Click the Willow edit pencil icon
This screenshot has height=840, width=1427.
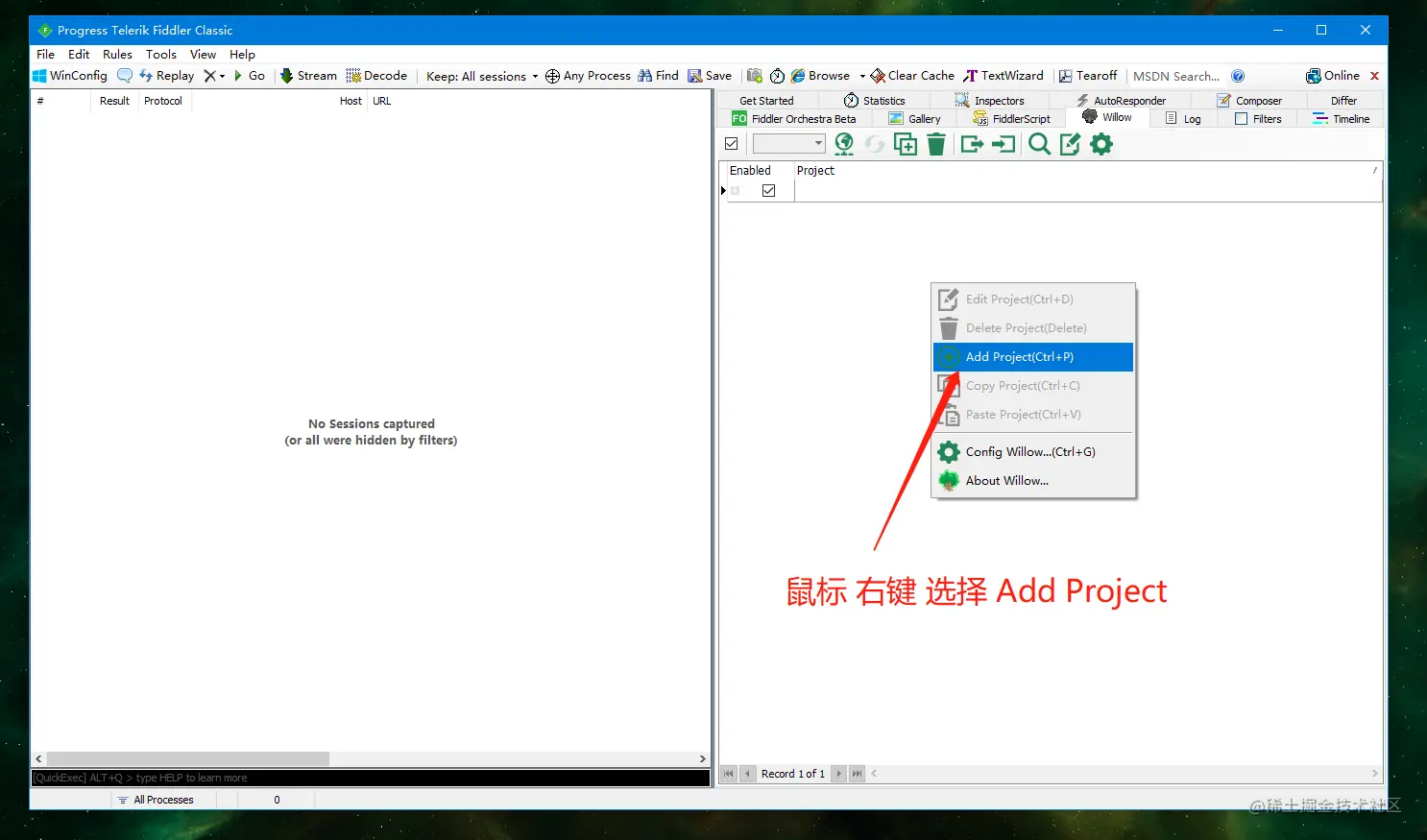click(1070, 144)
